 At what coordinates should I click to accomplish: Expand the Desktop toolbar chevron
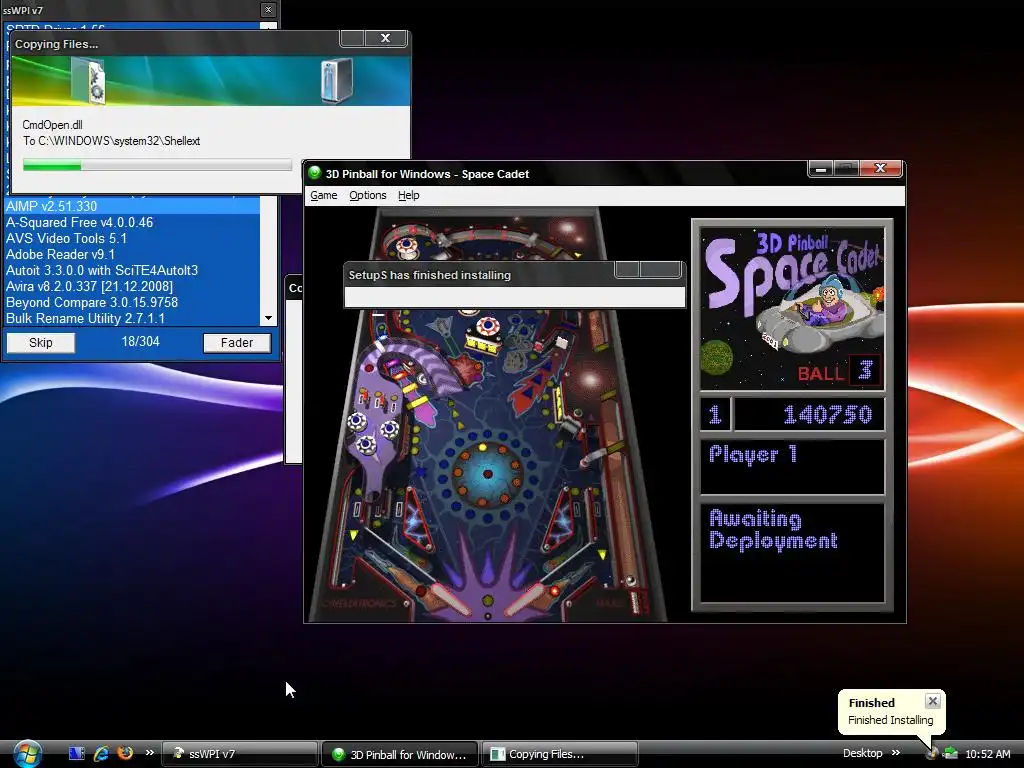[896, 753]
